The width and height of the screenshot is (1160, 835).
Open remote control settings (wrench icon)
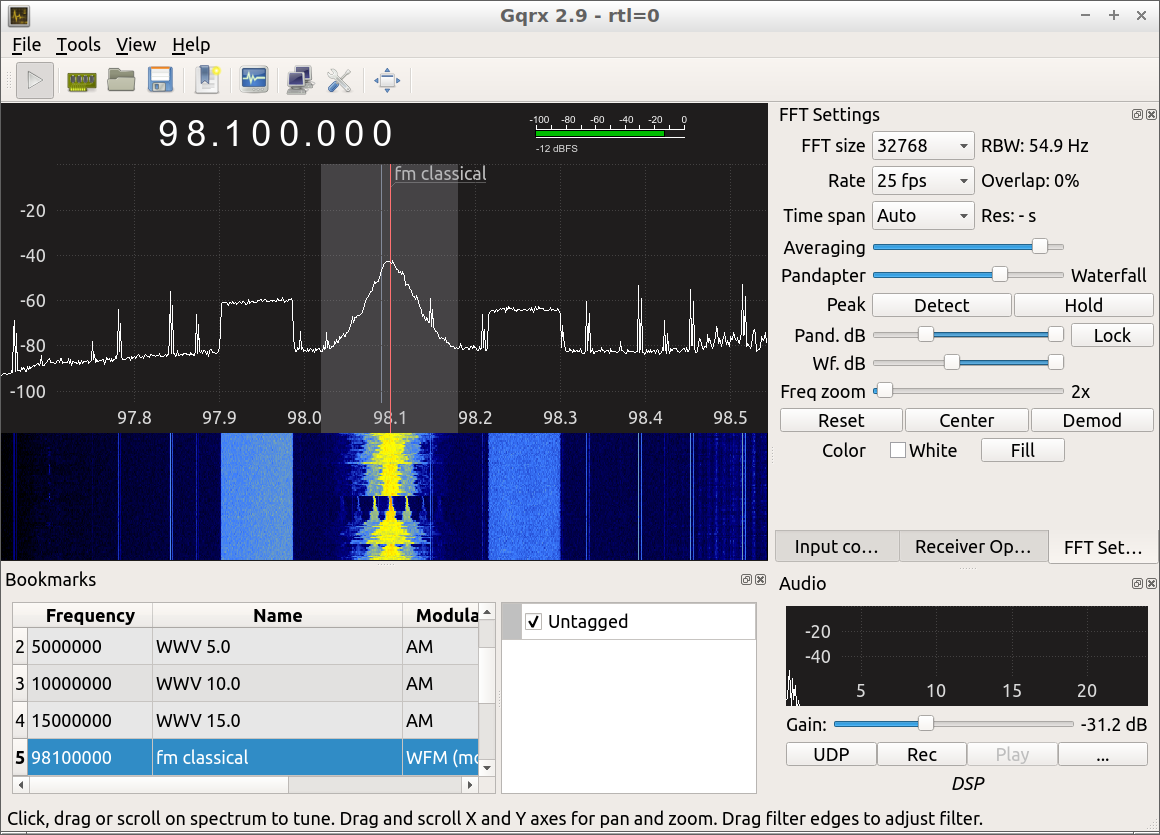[x=339, y=80]
